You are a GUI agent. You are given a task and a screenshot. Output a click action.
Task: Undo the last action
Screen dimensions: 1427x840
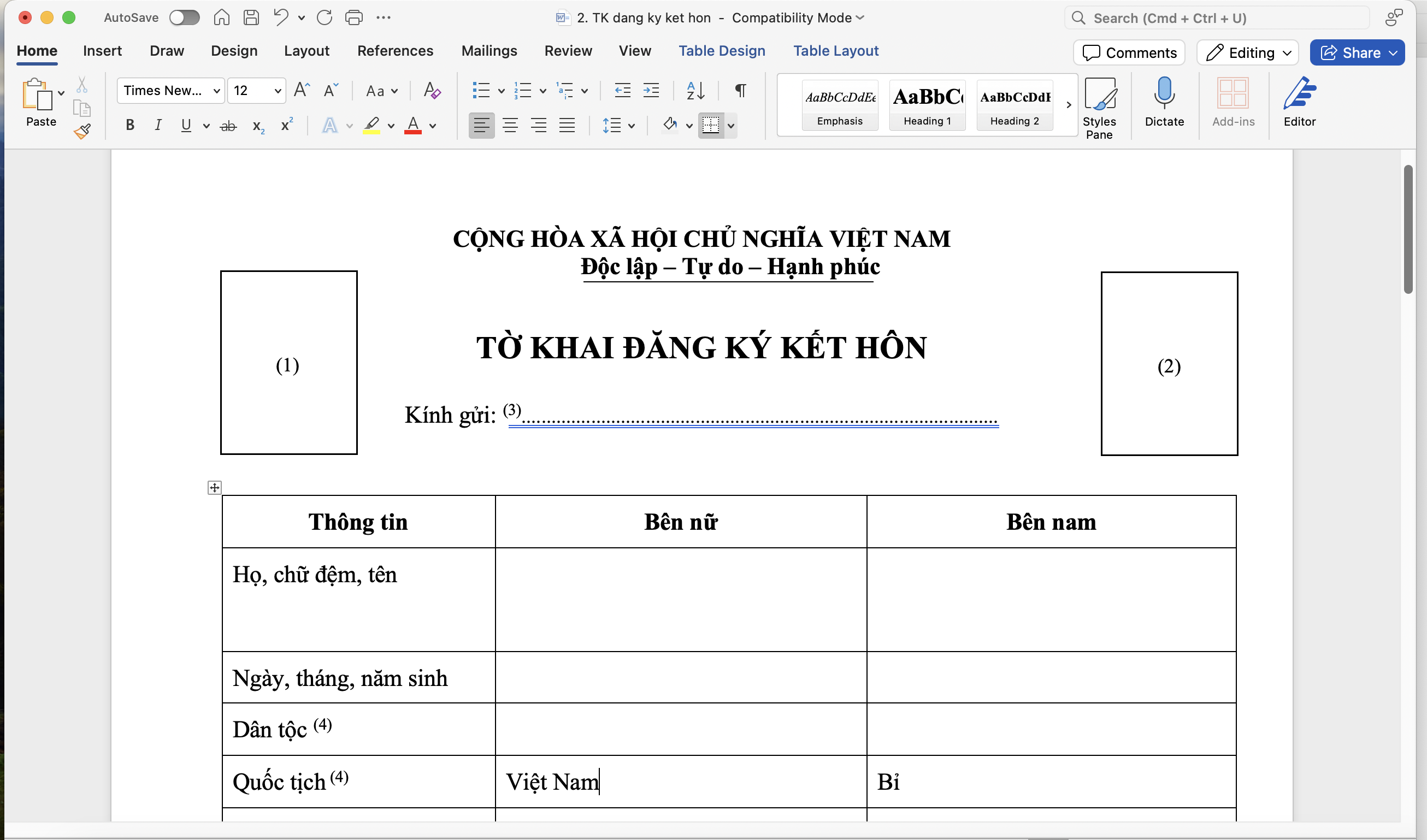click(x=281, y=17)
